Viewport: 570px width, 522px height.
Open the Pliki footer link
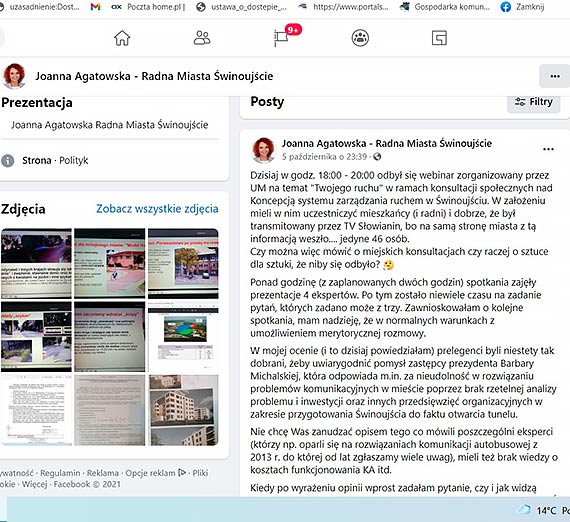(200, 473)
